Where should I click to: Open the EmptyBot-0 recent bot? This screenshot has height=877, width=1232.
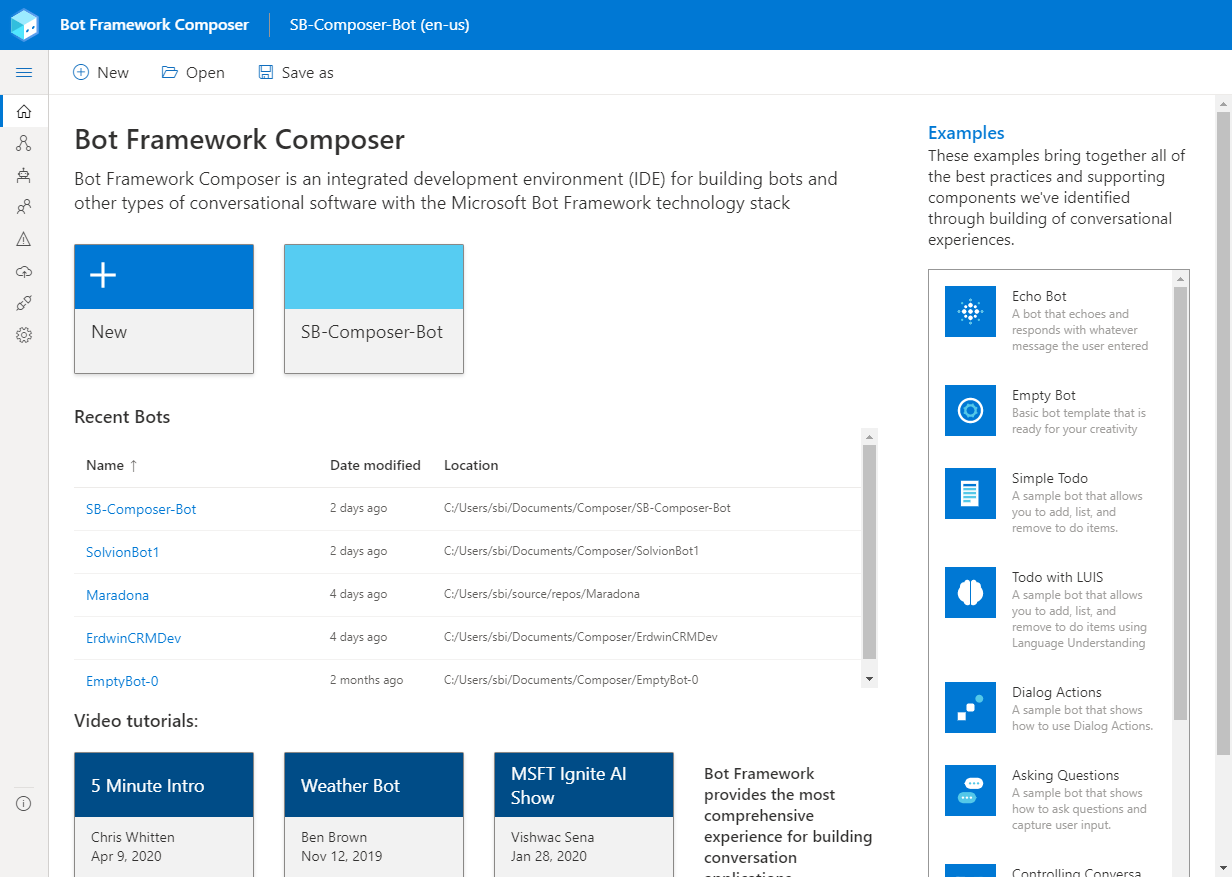tap(122, 681)
